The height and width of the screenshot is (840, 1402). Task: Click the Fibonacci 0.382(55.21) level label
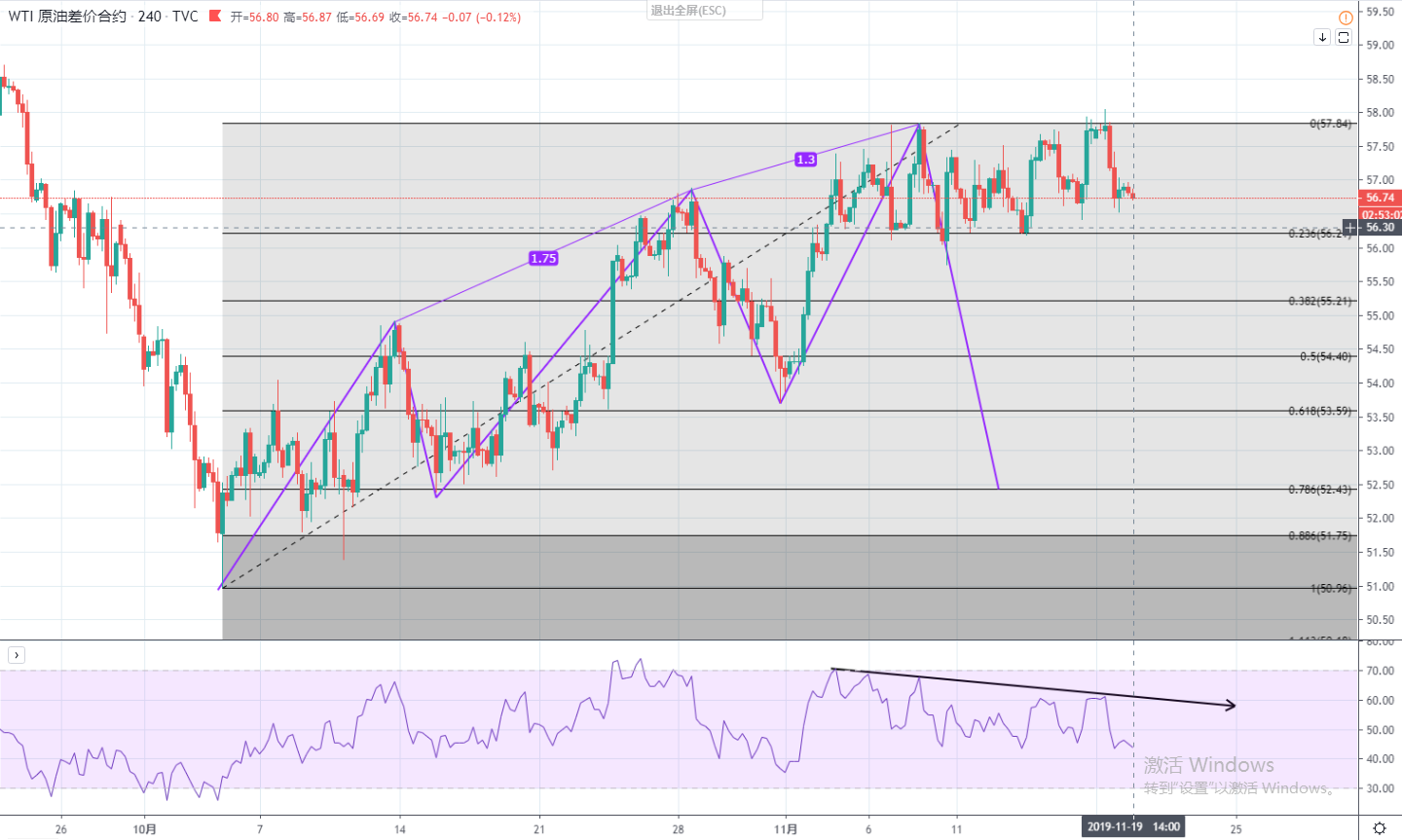tap(1320, 301)
